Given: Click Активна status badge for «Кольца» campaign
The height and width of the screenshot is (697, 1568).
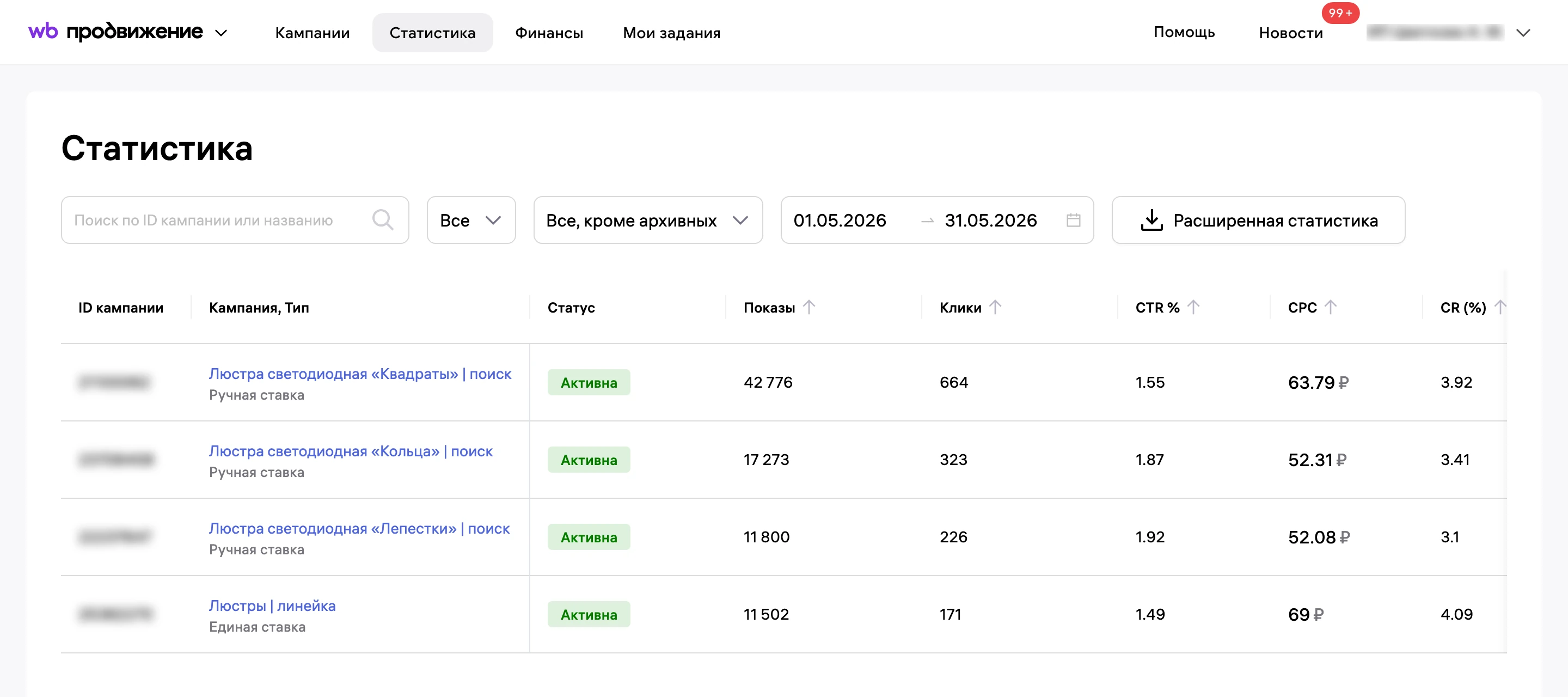Looking at the screenshot, I should (x=589, y=460).
